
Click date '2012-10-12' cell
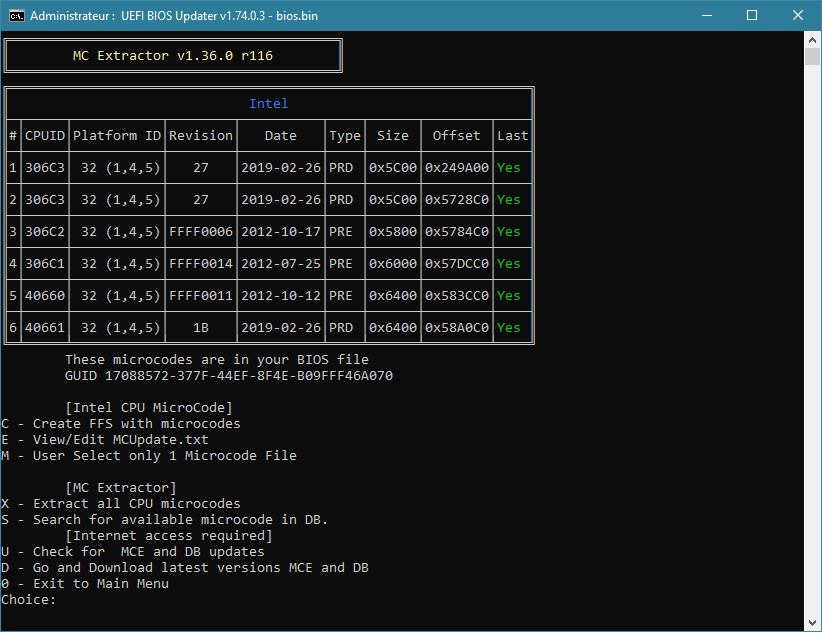click(x=280, y=296)
